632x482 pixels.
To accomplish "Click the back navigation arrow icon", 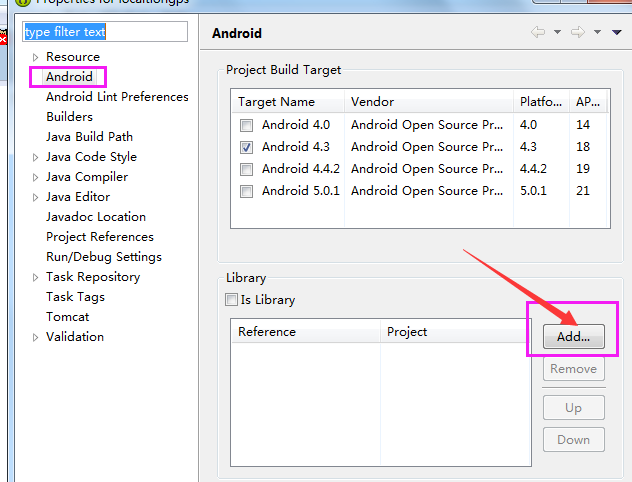I will pyautogui.click(x=538, y=32).
